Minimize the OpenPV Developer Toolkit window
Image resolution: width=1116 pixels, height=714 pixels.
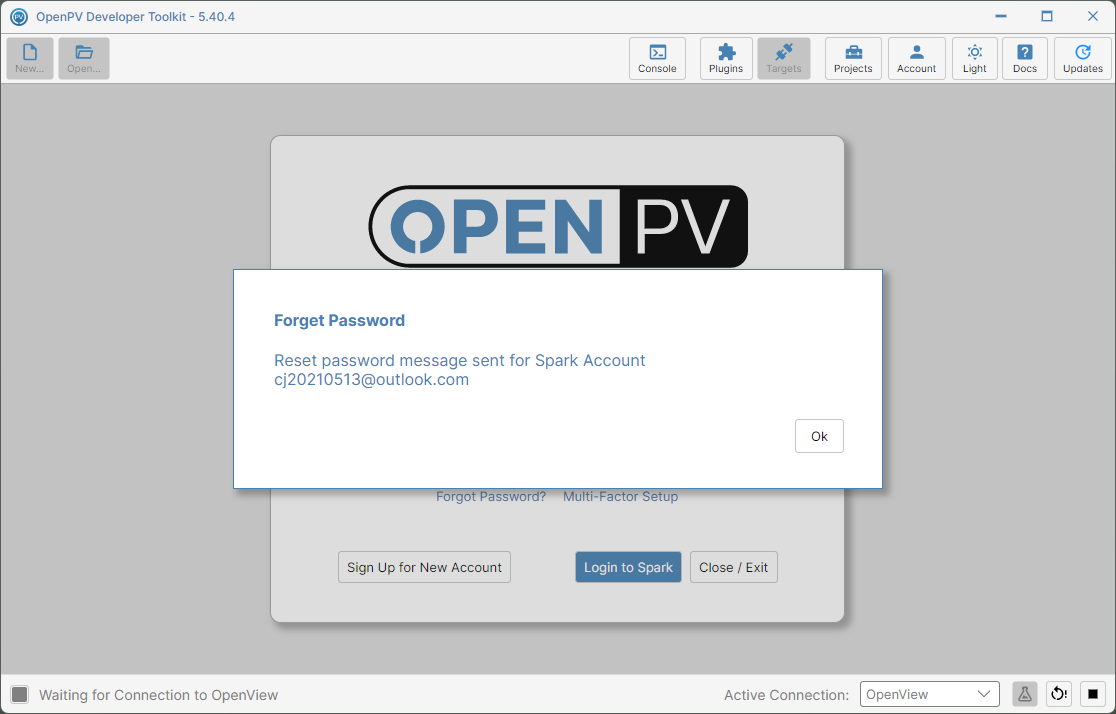point(1001,16)
